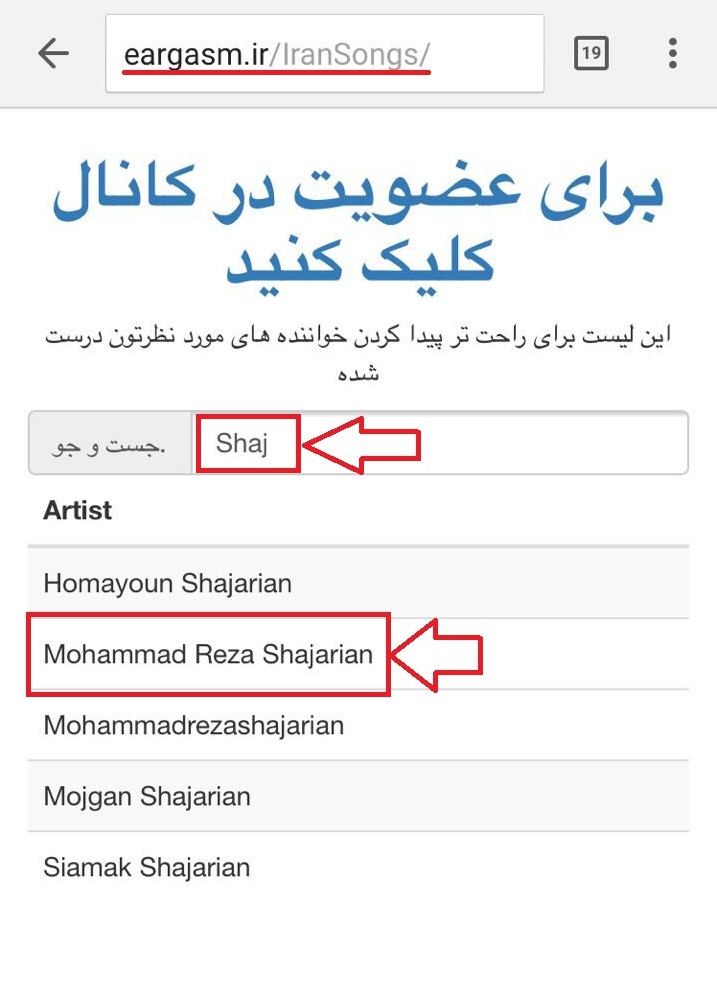Sort by the Artist column header
This screenshot has height=1003, width=717.
tap(77, 510)
